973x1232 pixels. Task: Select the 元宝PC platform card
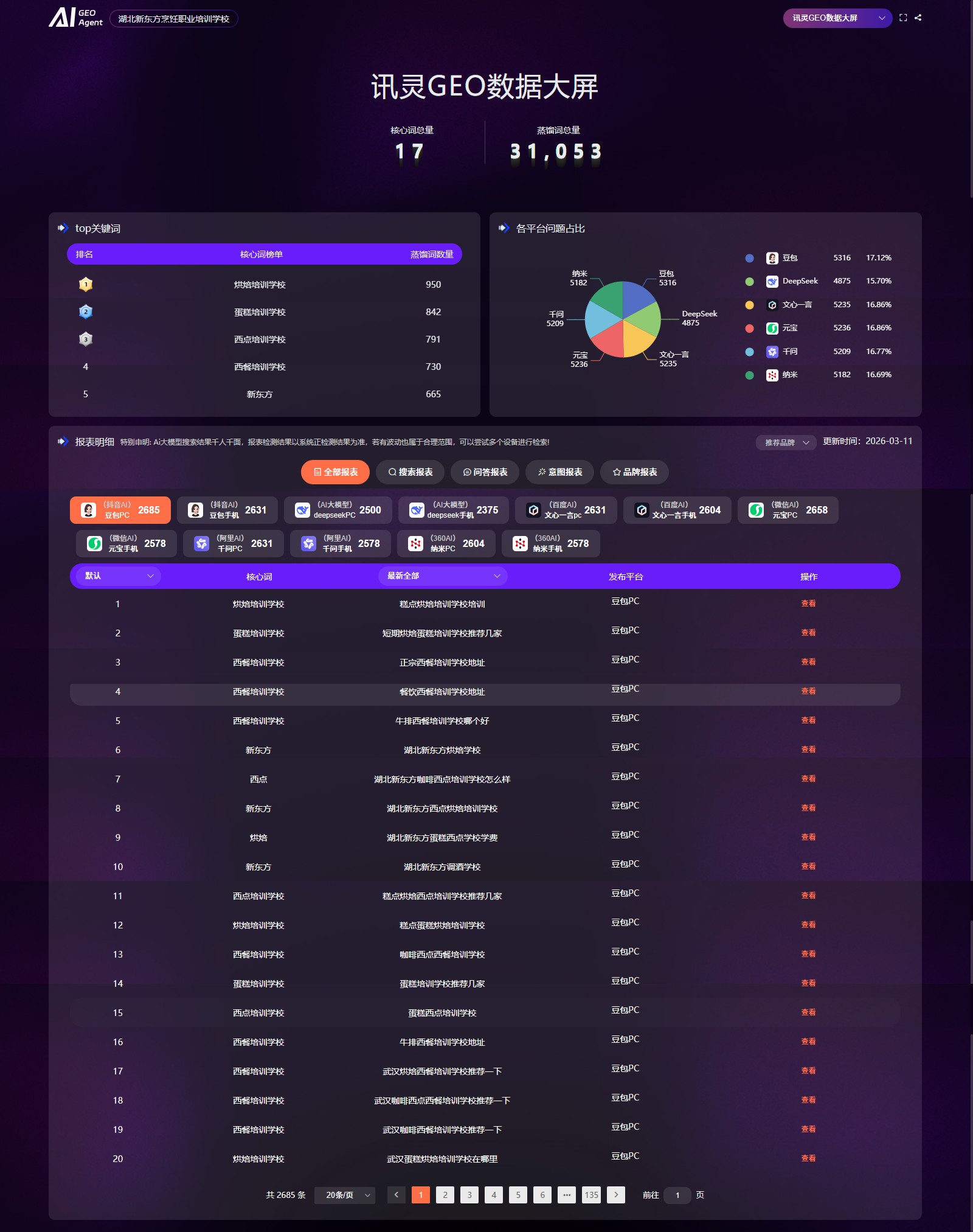click(x=788, y=510)
